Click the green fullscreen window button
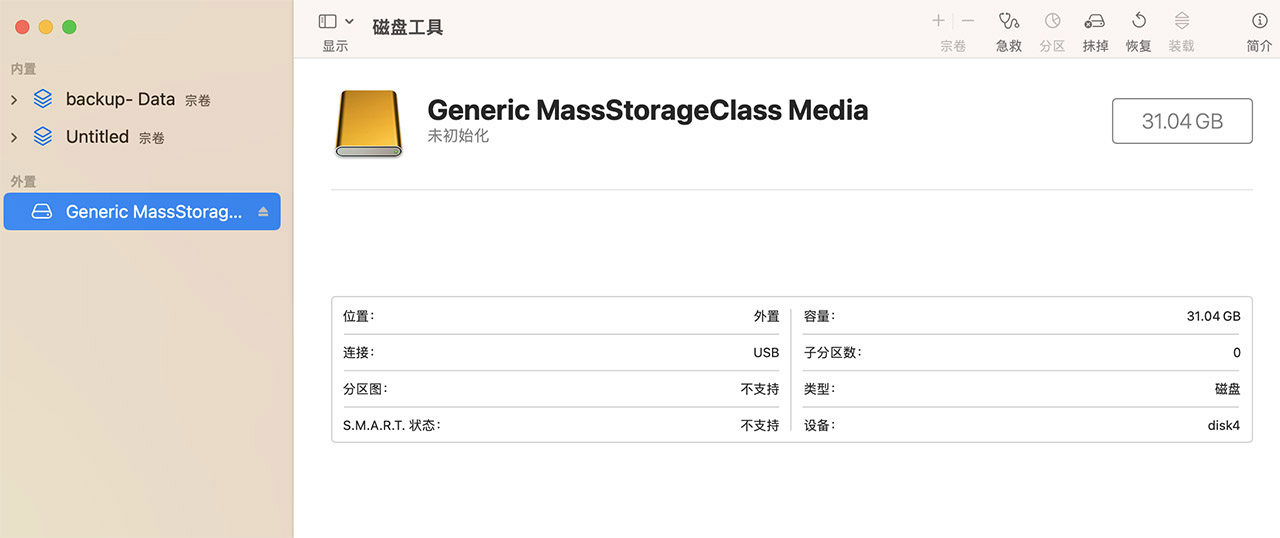Screen dimensions: 1280x538 70,27
